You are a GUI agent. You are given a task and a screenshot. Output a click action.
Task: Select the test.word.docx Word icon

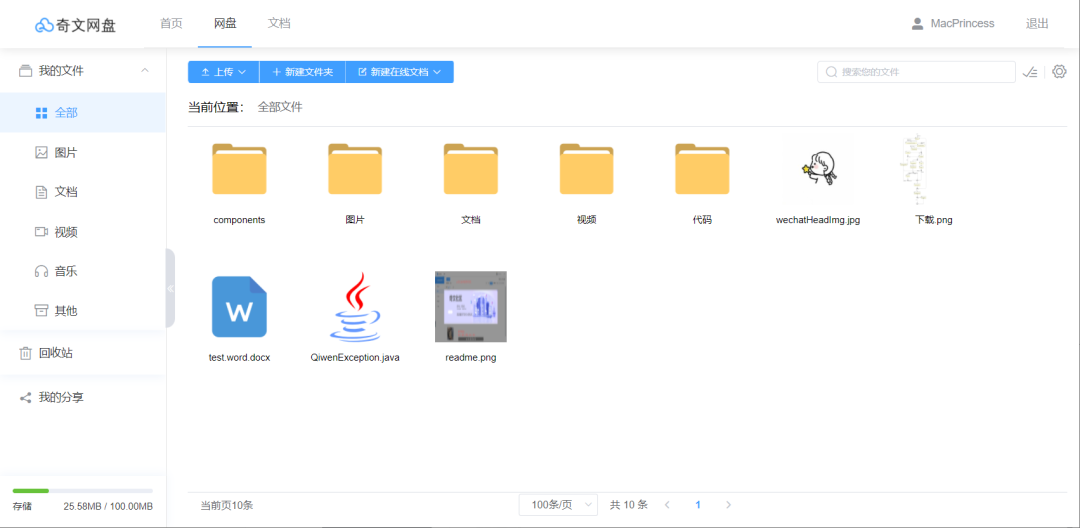(239, 306)
